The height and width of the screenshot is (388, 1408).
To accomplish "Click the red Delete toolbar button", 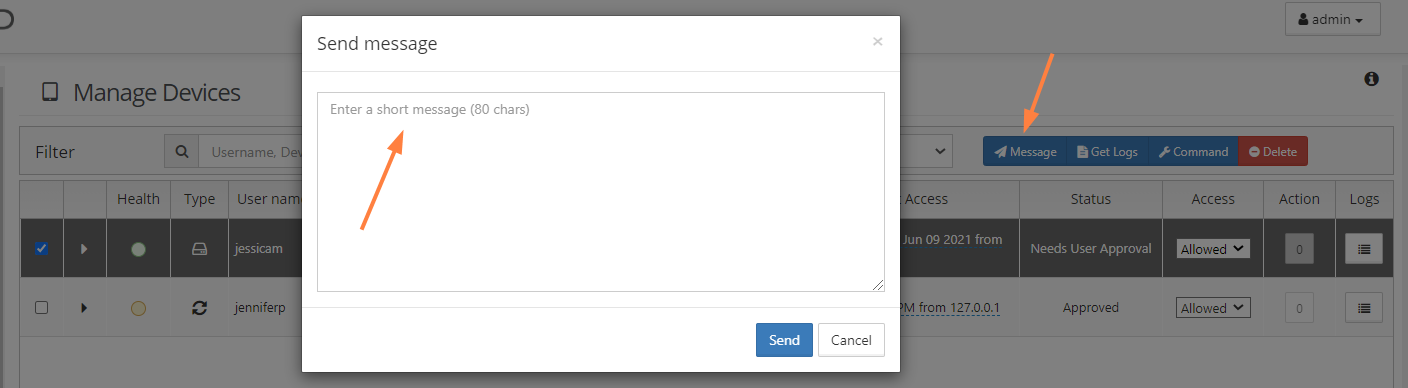I will pos(1273,152).
